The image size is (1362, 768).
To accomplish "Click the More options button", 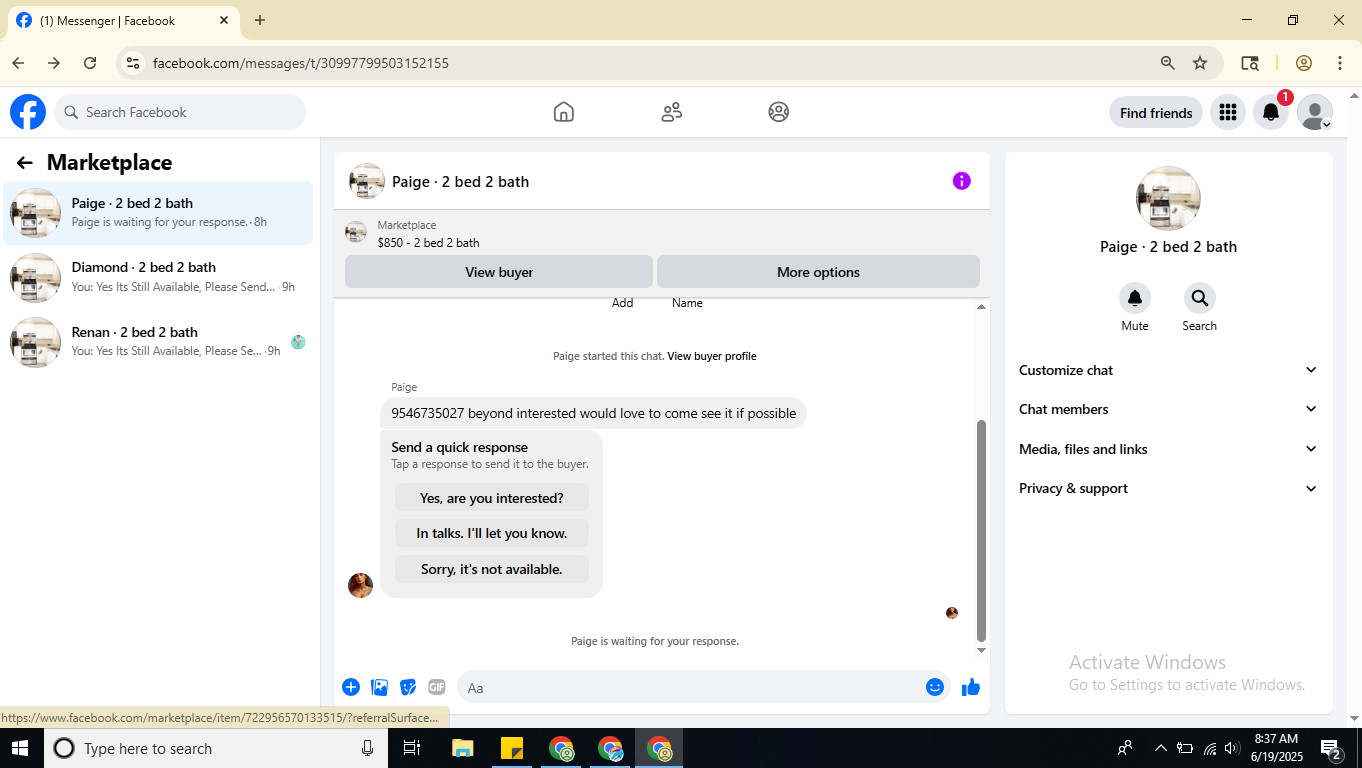I will tap(818, 272).
